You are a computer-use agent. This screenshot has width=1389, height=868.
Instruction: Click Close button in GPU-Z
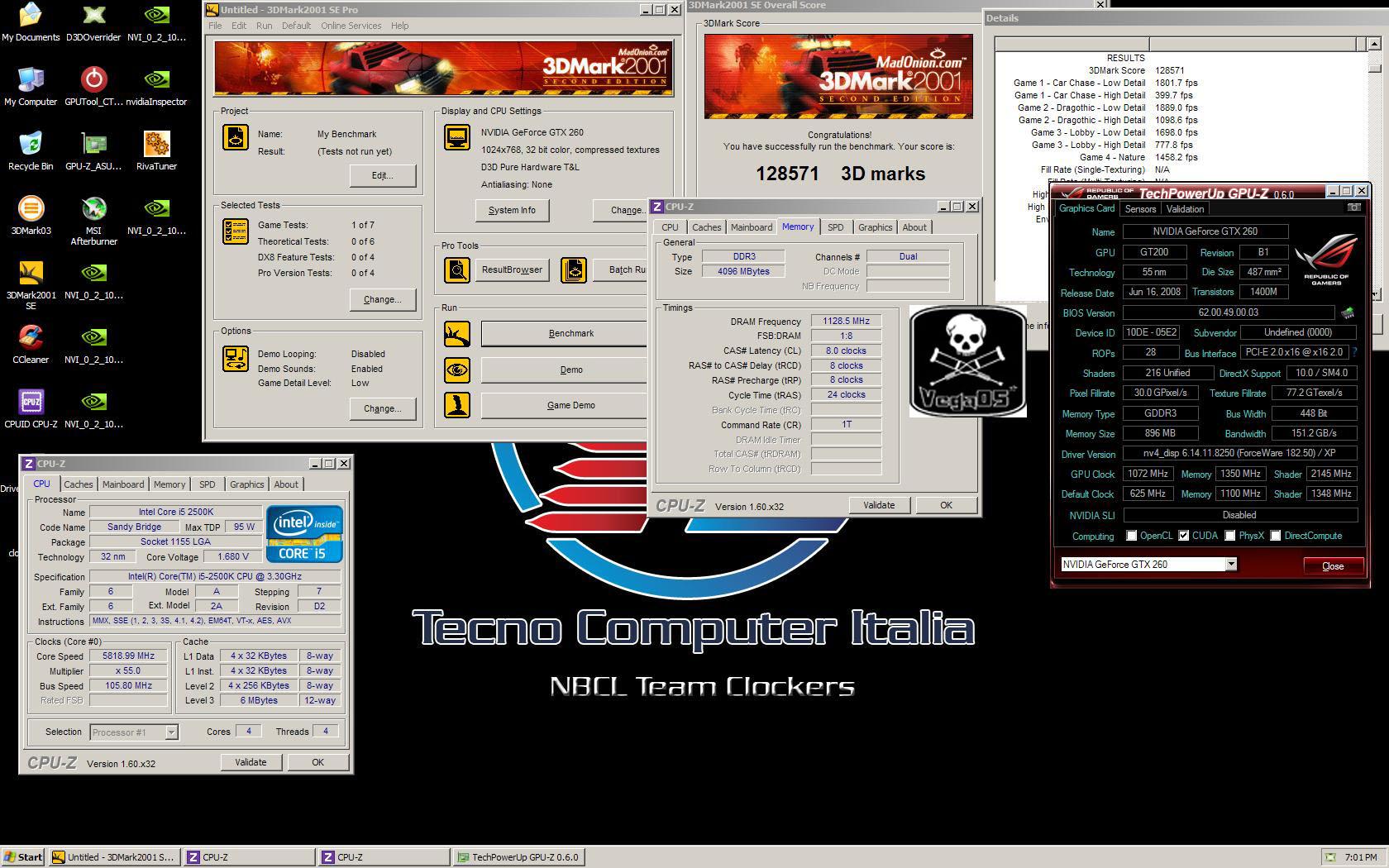1333,566
